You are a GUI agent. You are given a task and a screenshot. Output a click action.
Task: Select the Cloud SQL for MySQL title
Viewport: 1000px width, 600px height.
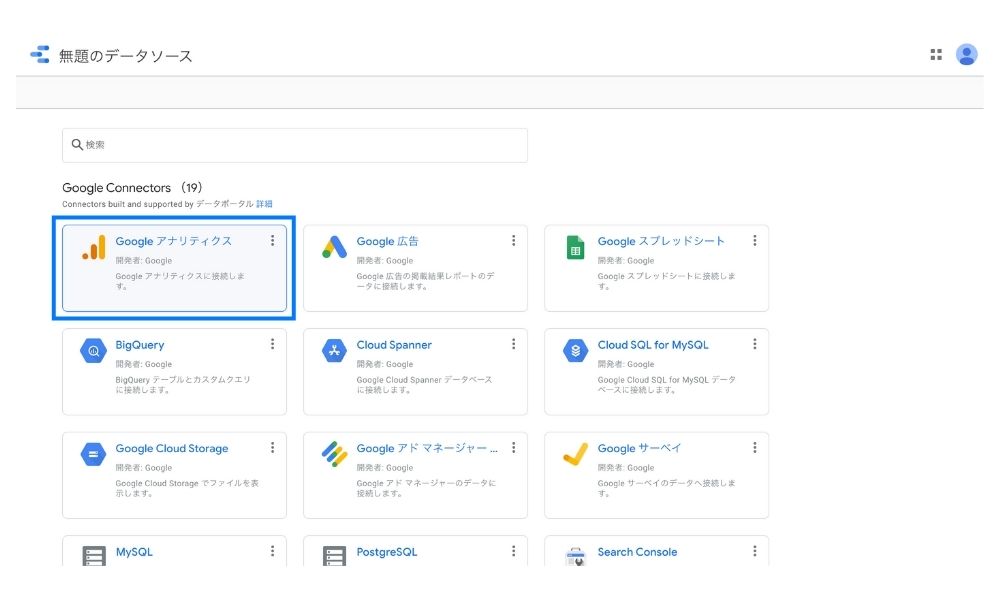coord(653,345)
